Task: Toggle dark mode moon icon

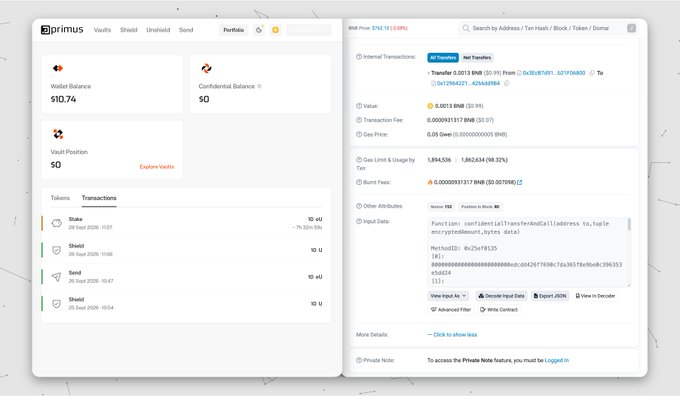Action: pos(259,30)
